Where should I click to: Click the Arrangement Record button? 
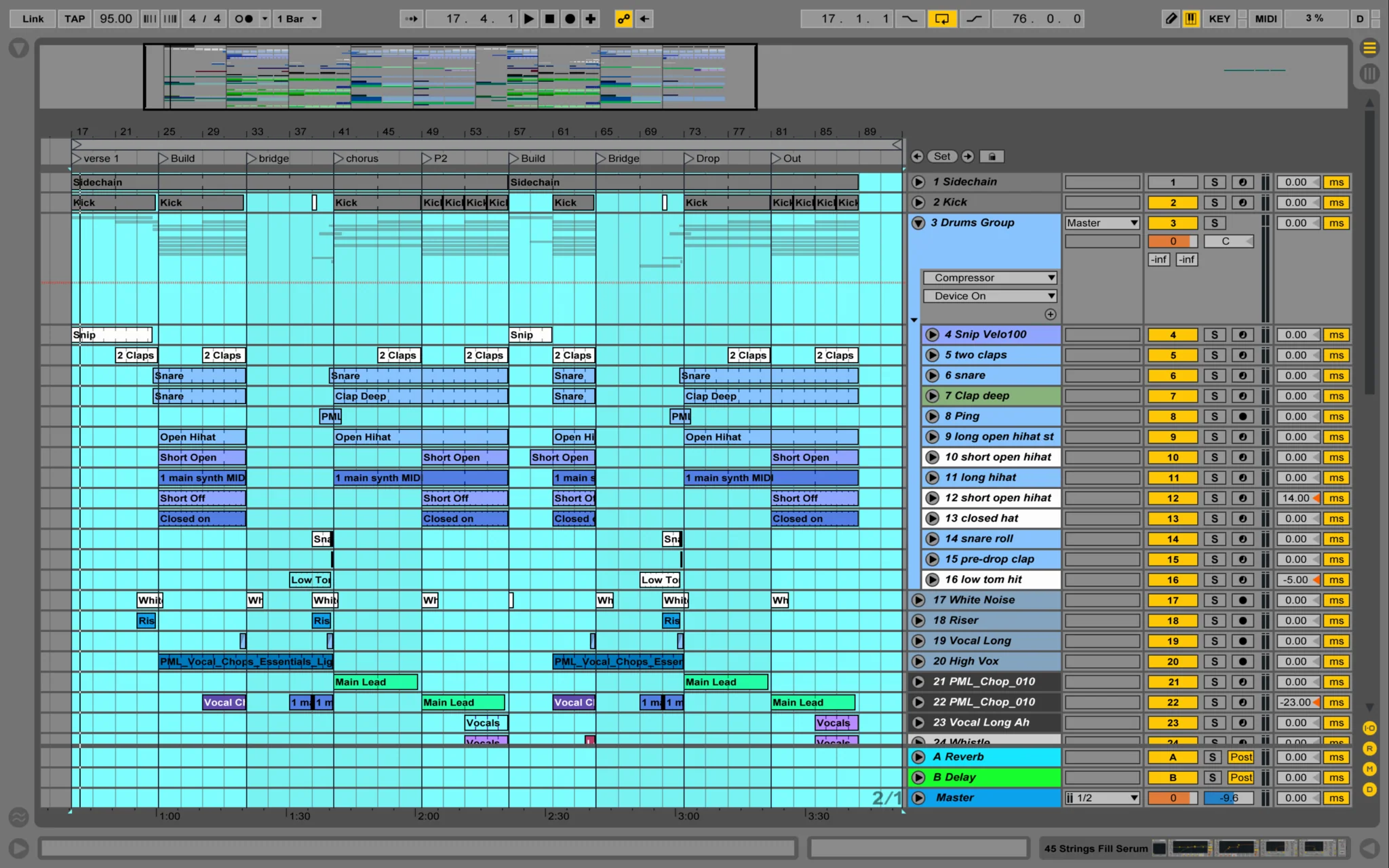point(570,19)
